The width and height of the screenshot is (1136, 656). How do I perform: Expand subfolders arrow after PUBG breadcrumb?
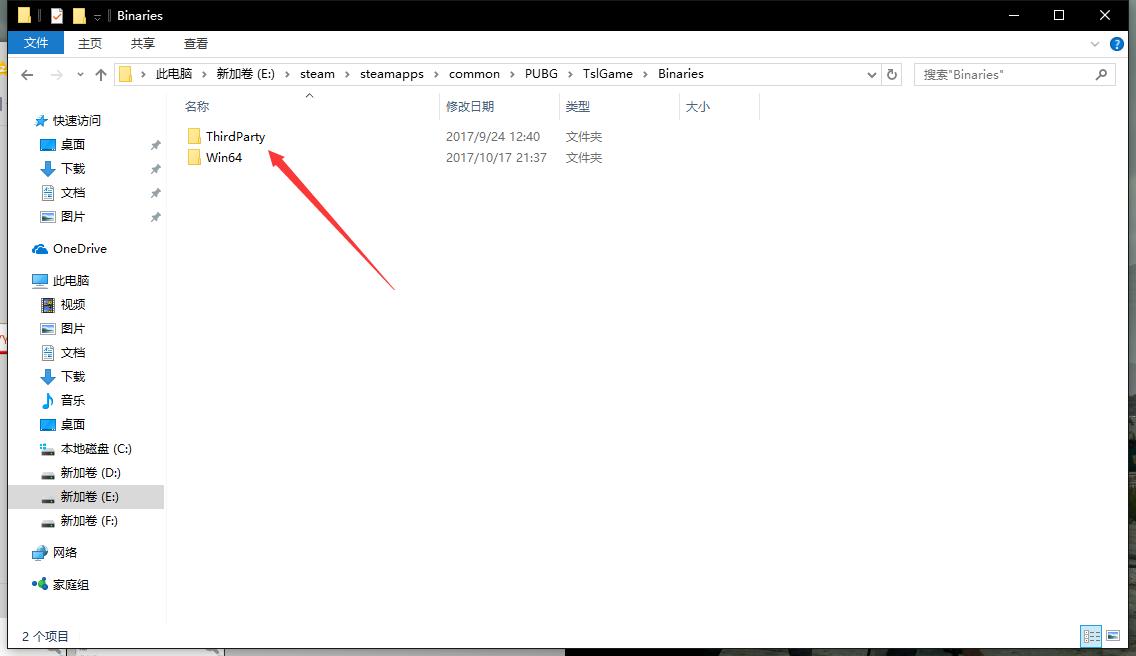(570, 74)
